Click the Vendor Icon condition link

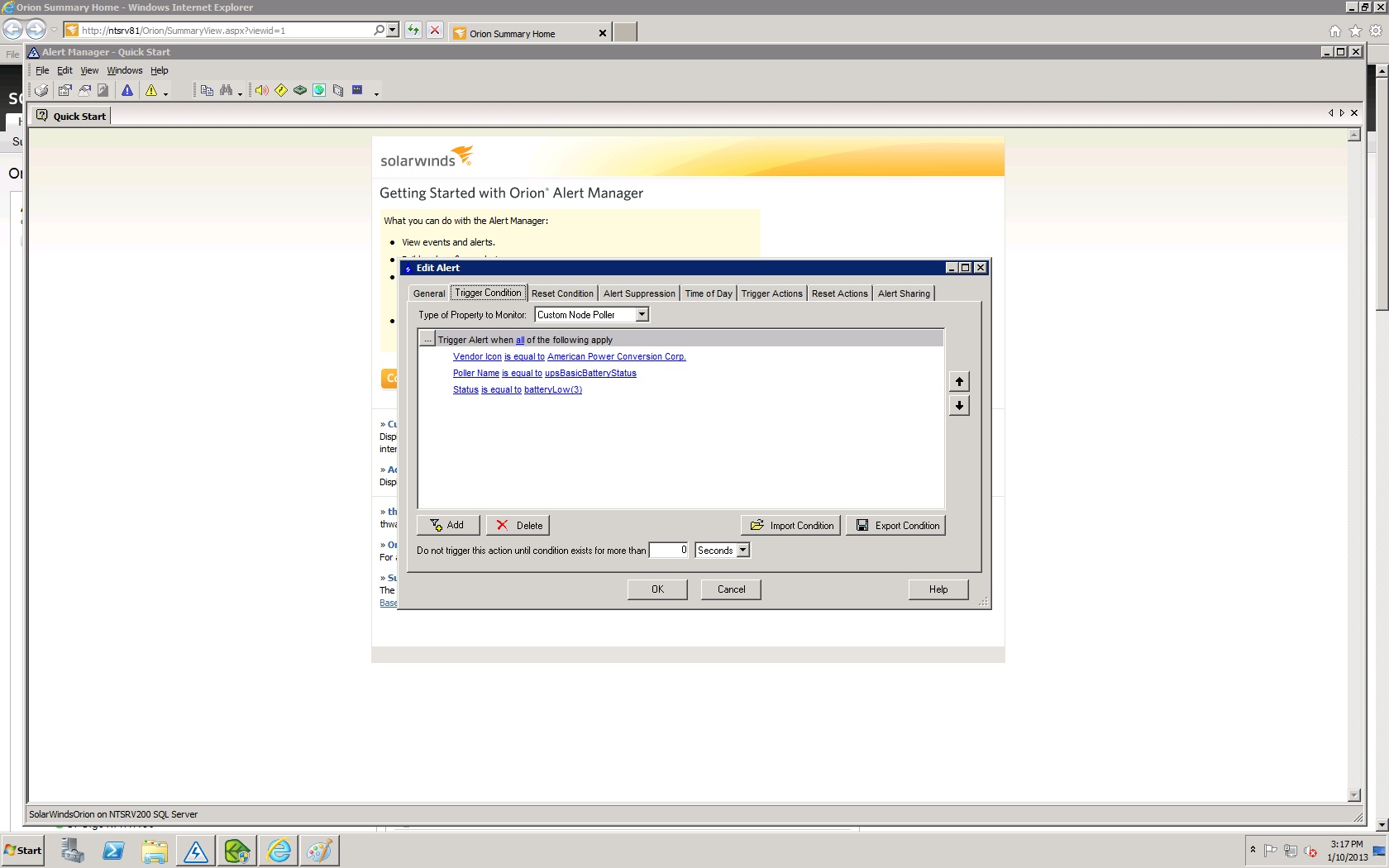[477, 356]
